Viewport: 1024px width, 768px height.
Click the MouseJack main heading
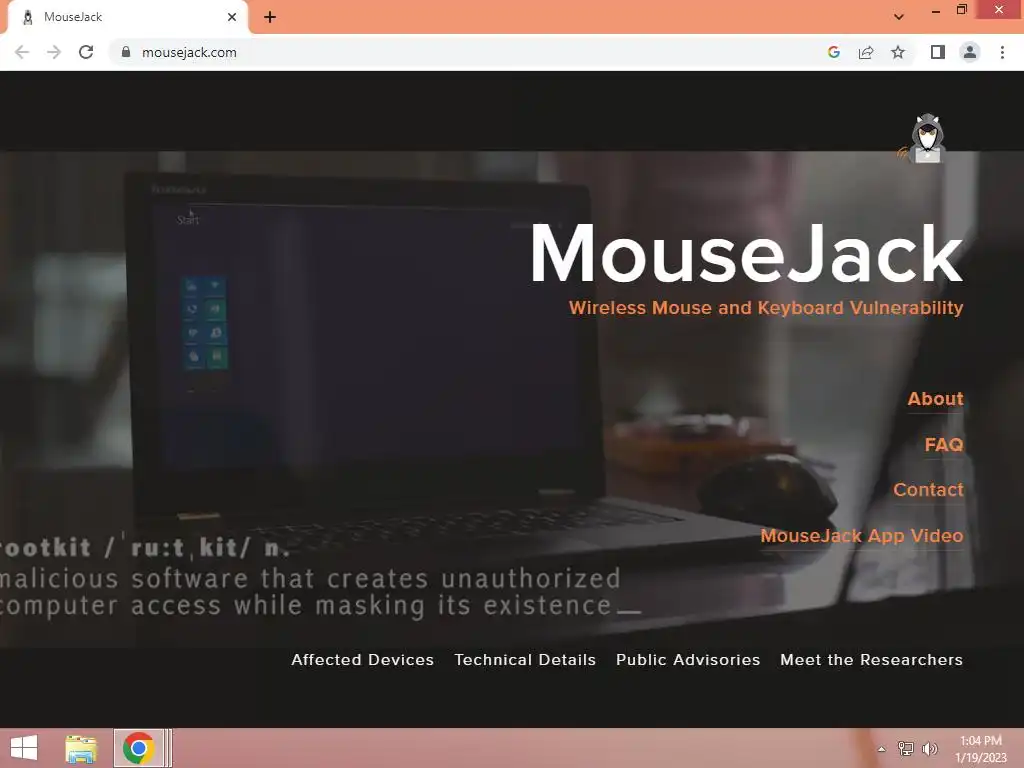pos(746,253)
